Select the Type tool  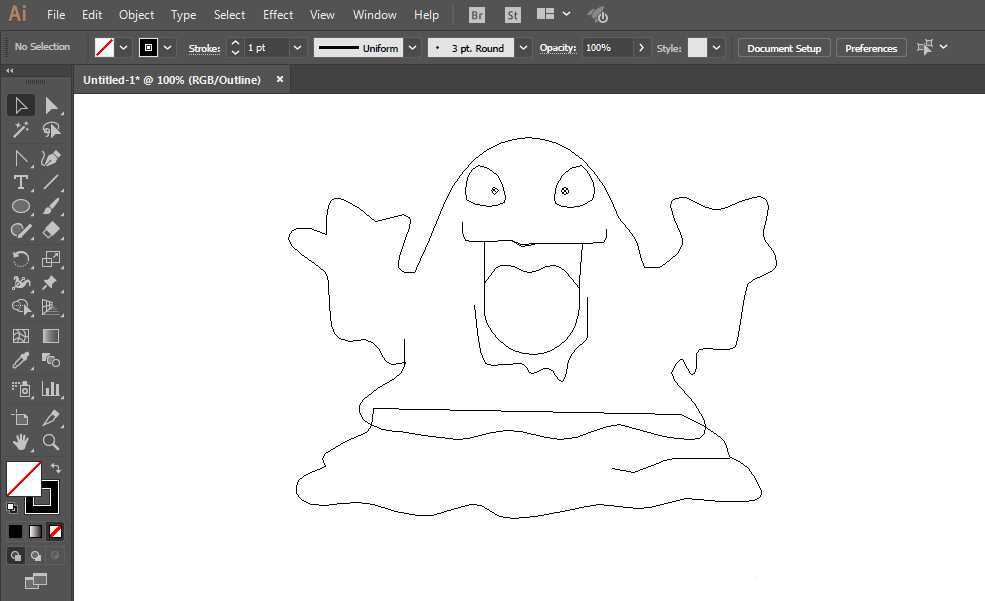coord(21,182)
